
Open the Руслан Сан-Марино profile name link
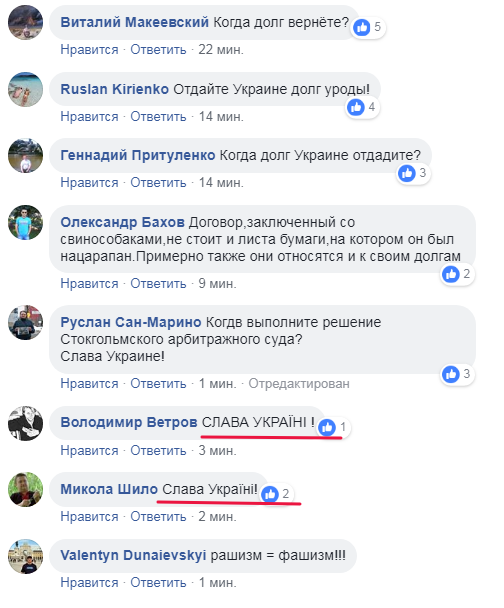click(131, 322)
